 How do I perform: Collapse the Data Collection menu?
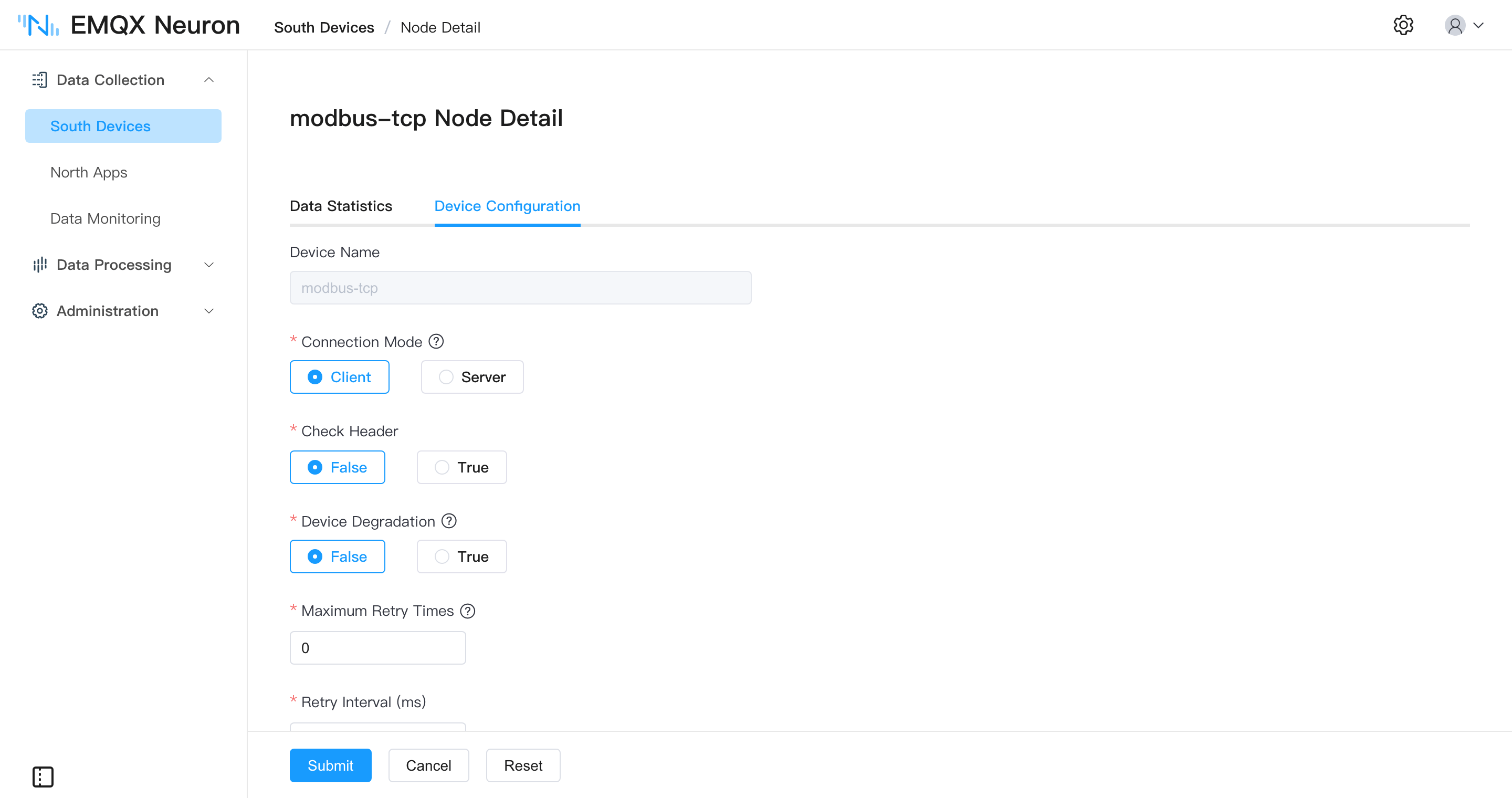[x=208, y=80]
